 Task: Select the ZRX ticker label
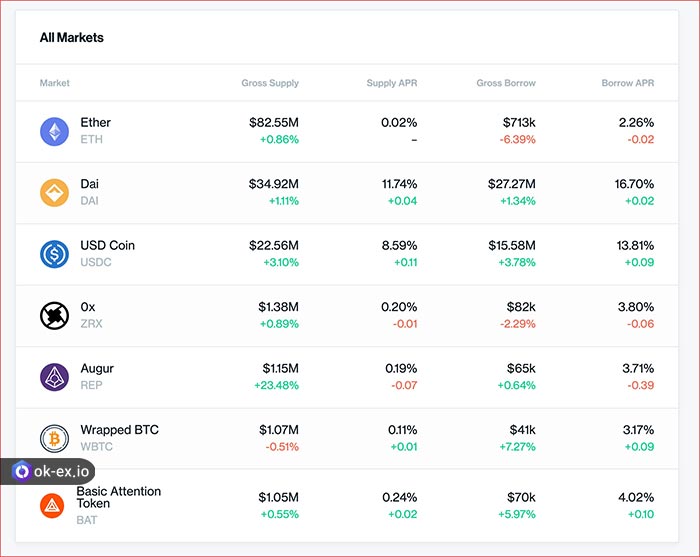click(x=92, y=324)
